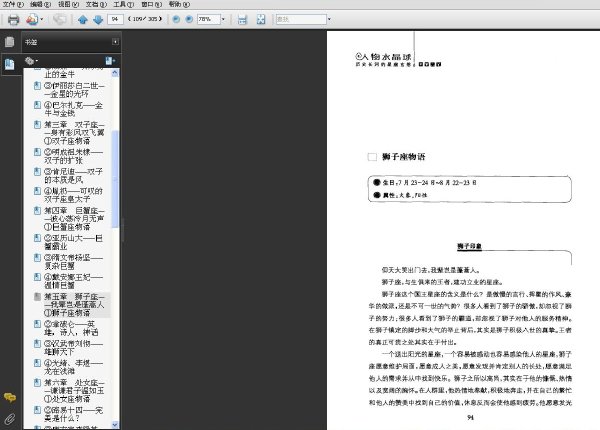Click the bookmarks list scroll down arrow
The height and width of the screenshot is (430, 600).
[115, 424]
